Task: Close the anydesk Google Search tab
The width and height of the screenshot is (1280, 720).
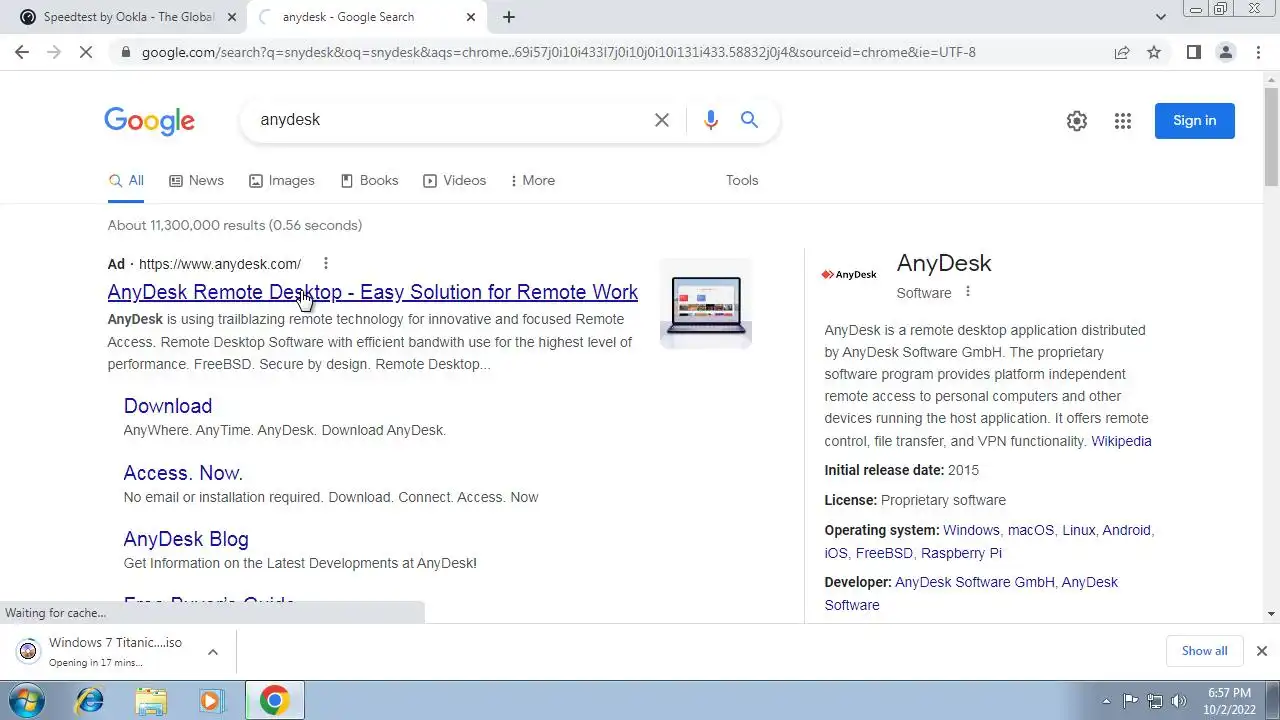Action: (471, 17)
